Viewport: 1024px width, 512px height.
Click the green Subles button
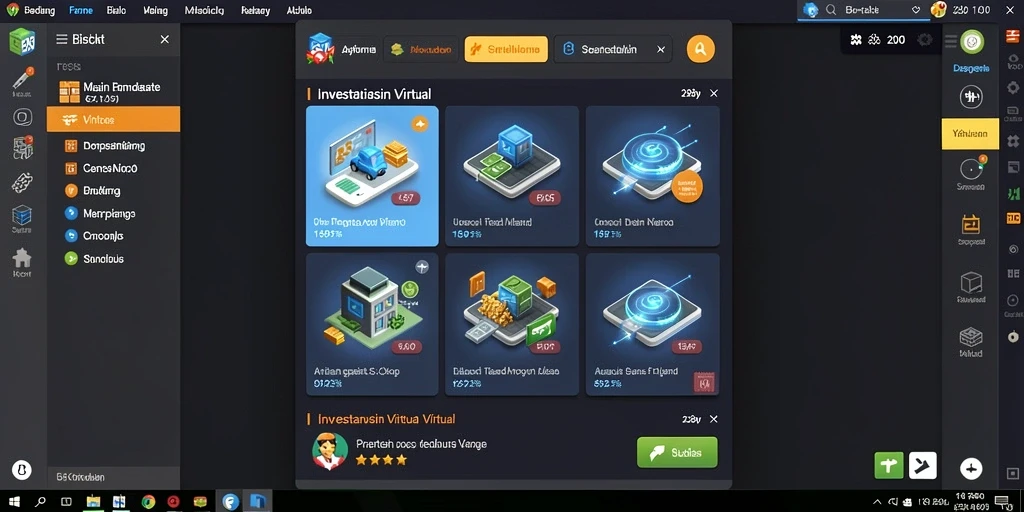[677, 452]
